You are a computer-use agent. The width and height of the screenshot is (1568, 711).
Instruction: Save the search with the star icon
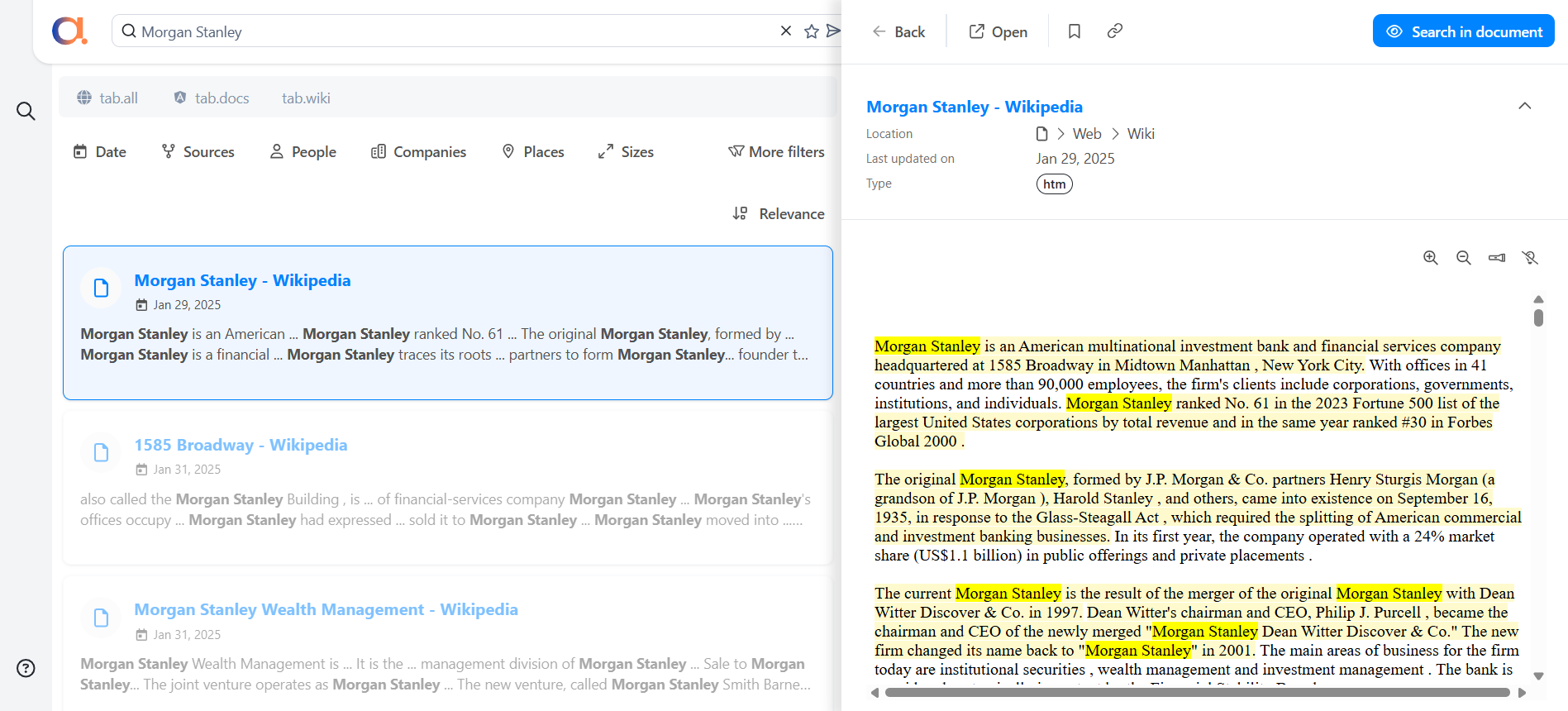click(x=812, y=31)
